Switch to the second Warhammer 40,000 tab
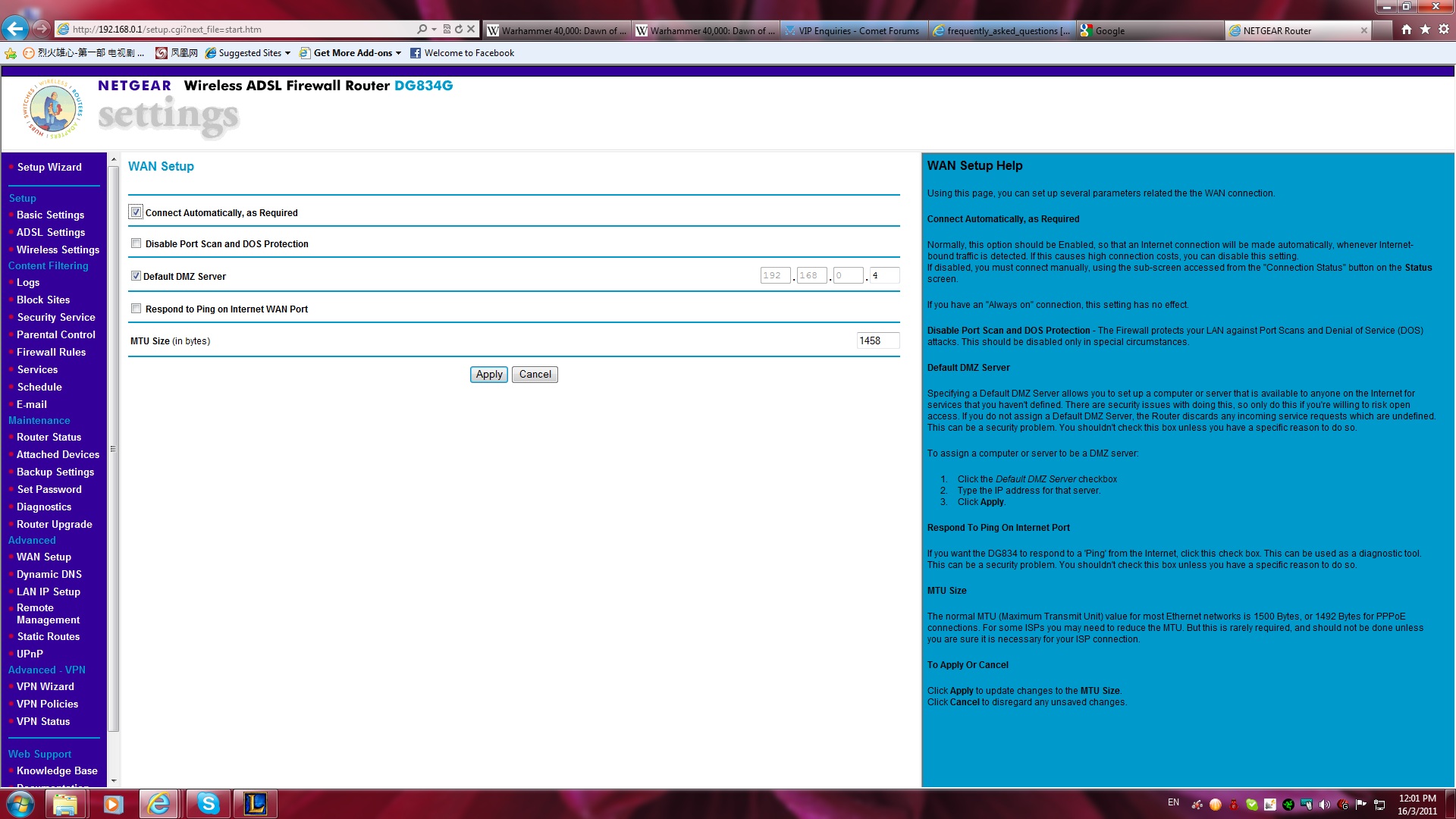This screenshot has width=1456, height=819. (x=705, y=30)
